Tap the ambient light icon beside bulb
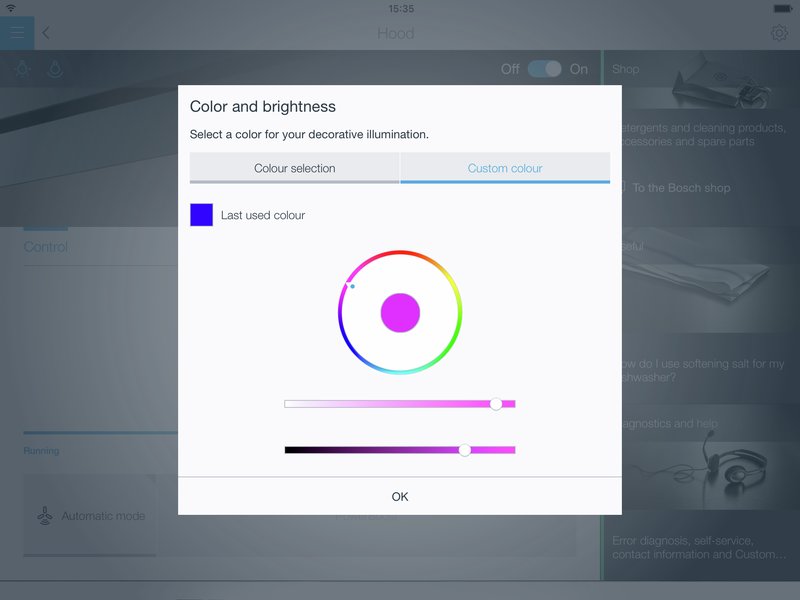This screenshot has height=600, width=800. (56, 70)
